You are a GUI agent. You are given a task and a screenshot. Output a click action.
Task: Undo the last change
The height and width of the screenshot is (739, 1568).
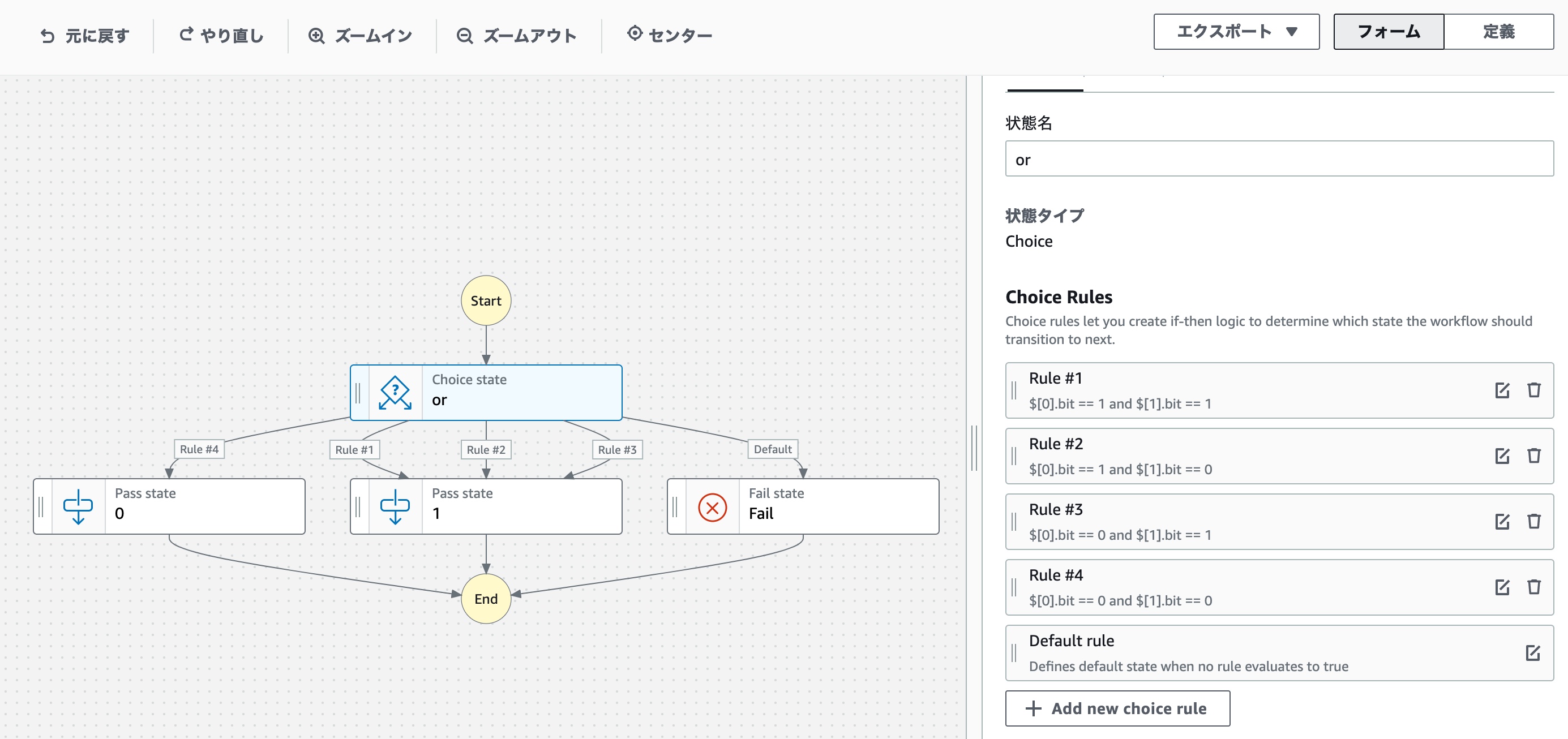point(84,36)
